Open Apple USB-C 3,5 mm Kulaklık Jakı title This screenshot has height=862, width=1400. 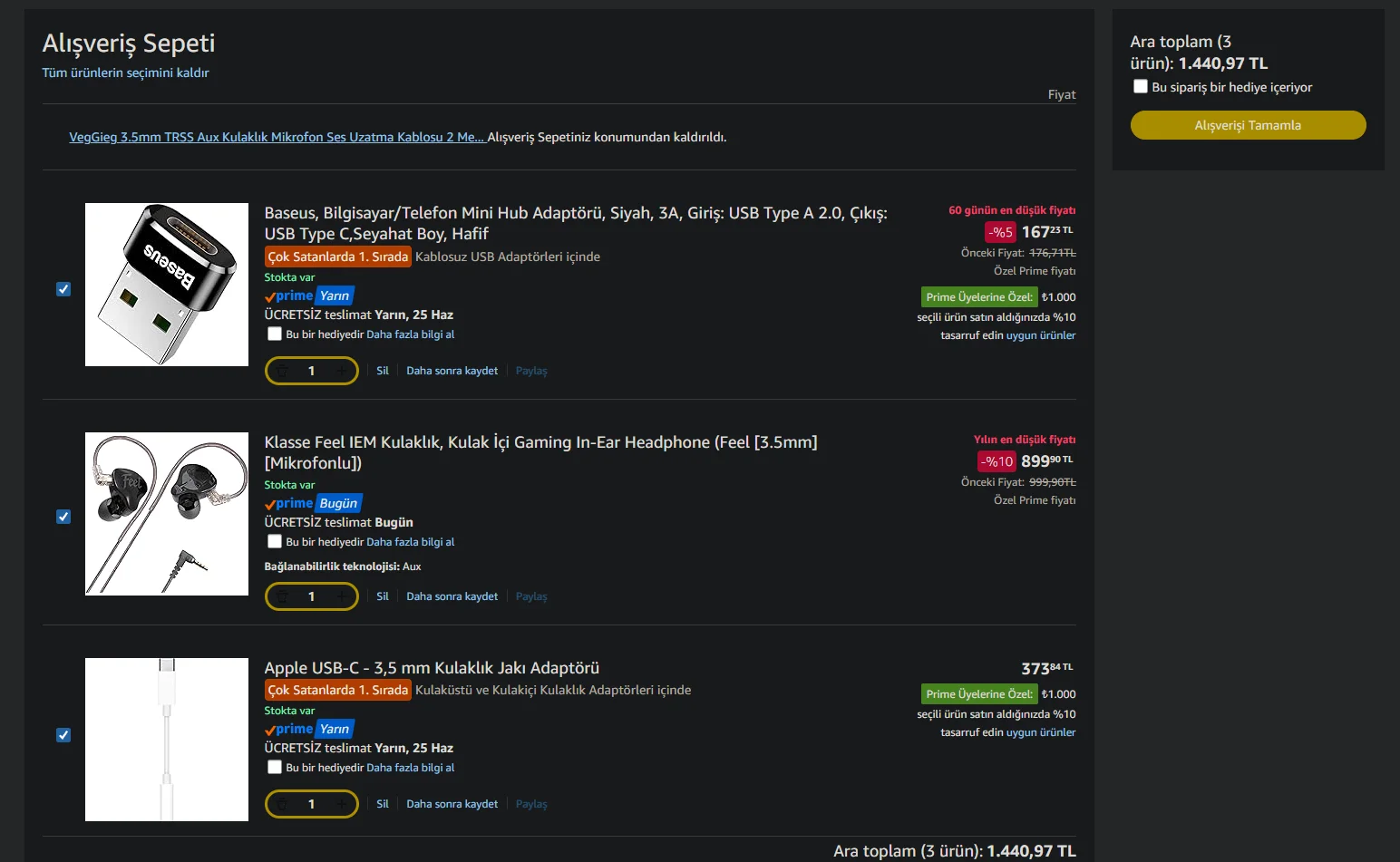432,668
